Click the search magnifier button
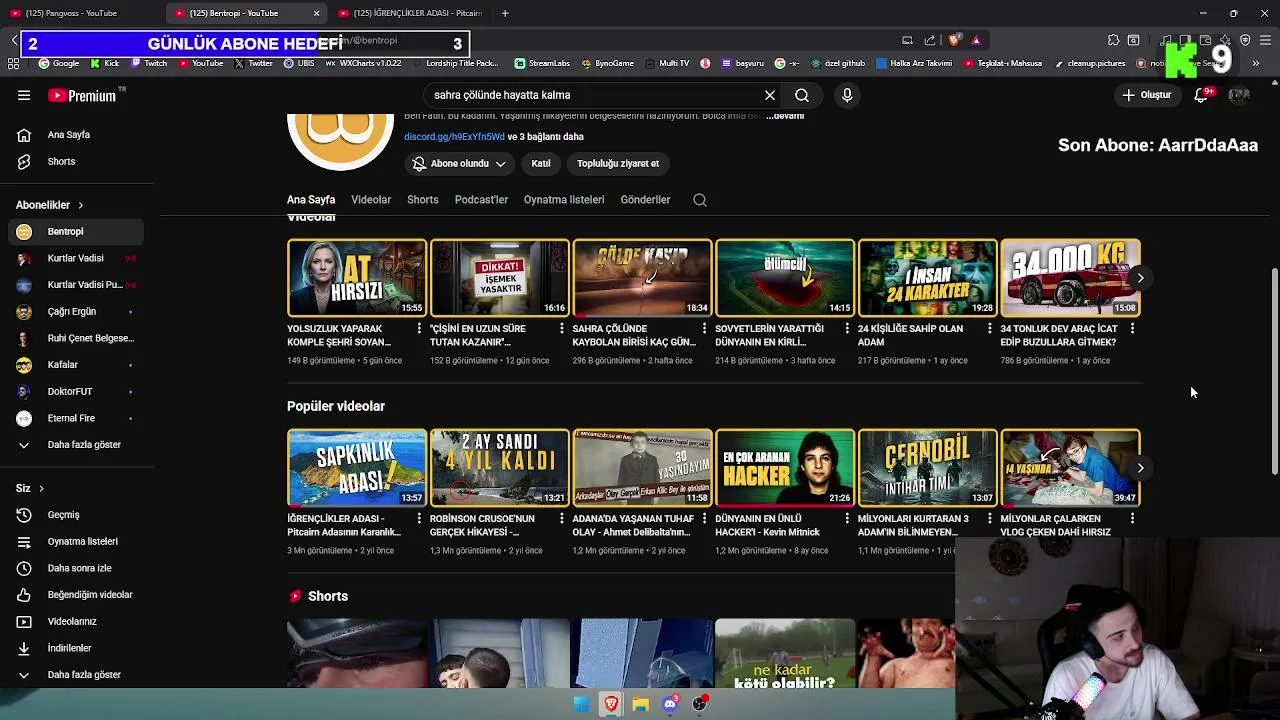This screenshot has width=1280, height=720. point(802,95)
